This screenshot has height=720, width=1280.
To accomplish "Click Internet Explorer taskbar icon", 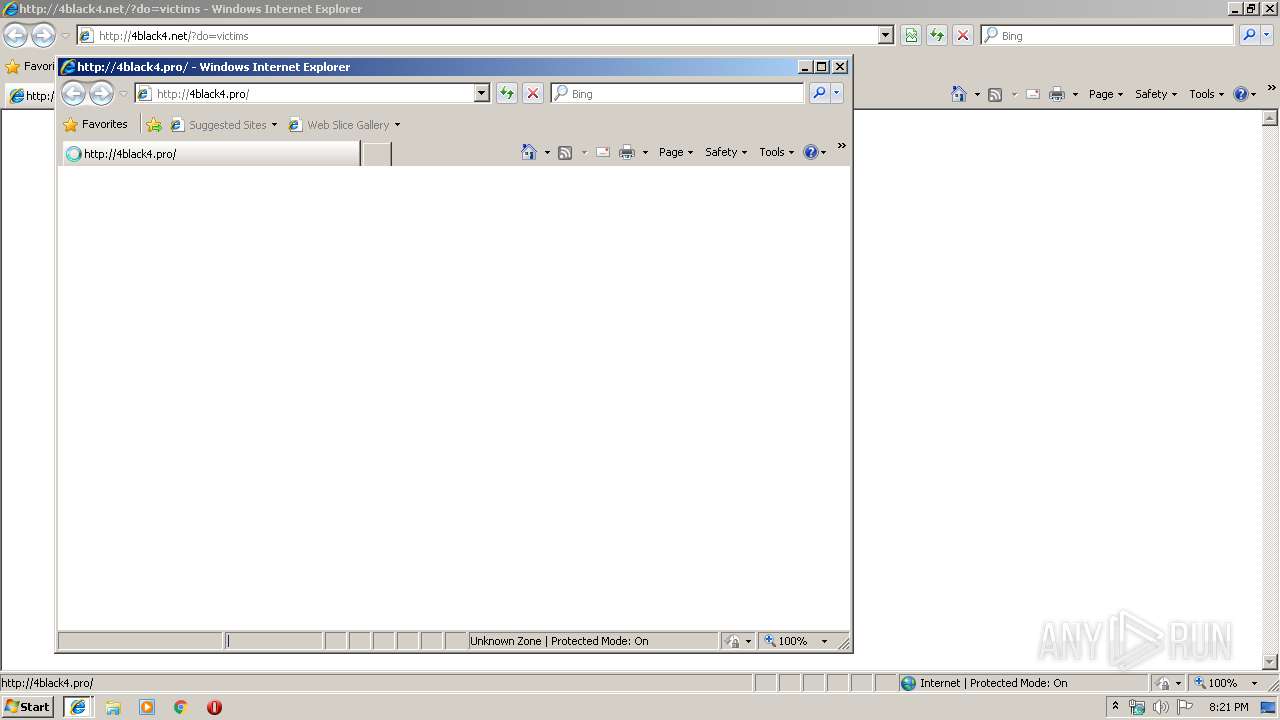I will click(x=78, y=707).
